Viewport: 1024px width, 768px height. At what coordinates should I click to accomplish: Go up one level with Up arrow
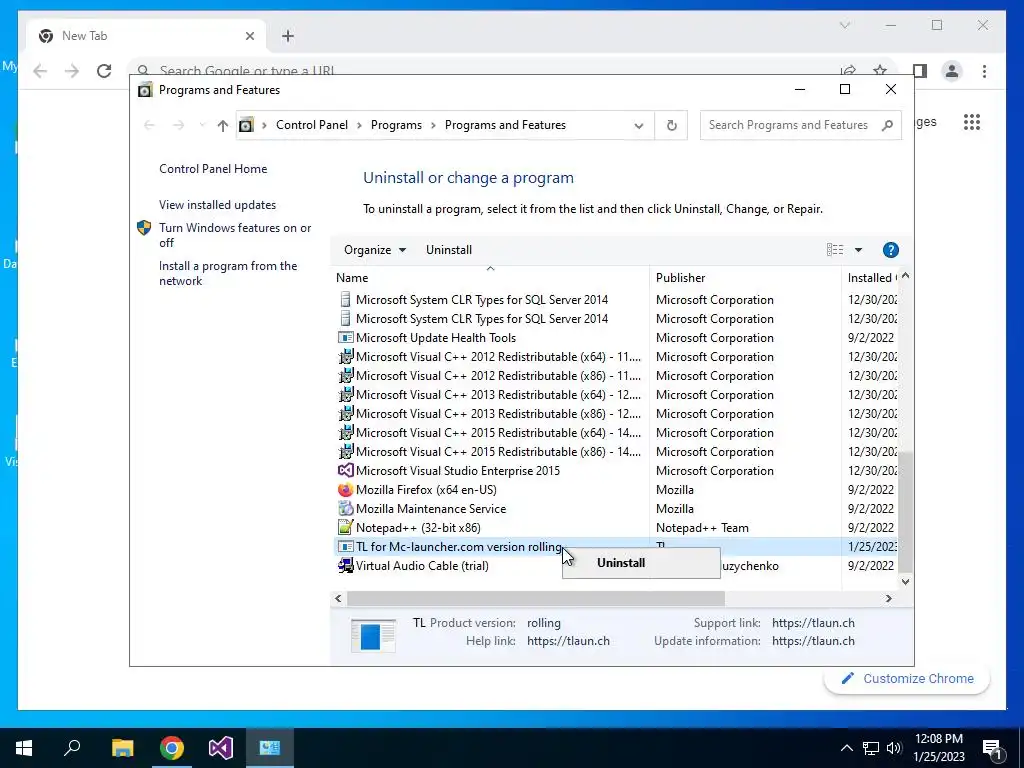(223, 125)
